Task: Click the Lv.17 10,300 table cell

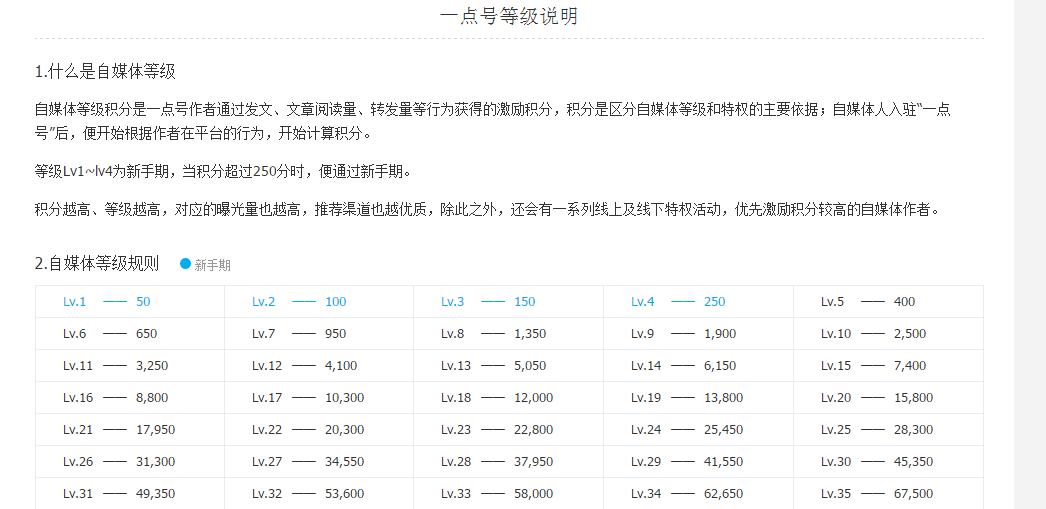Action: click(319, 398)
